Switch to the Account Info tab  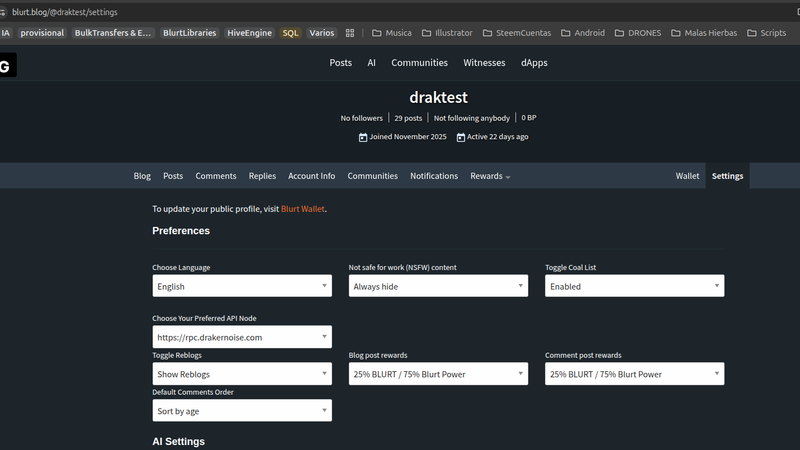pos(311,176)
